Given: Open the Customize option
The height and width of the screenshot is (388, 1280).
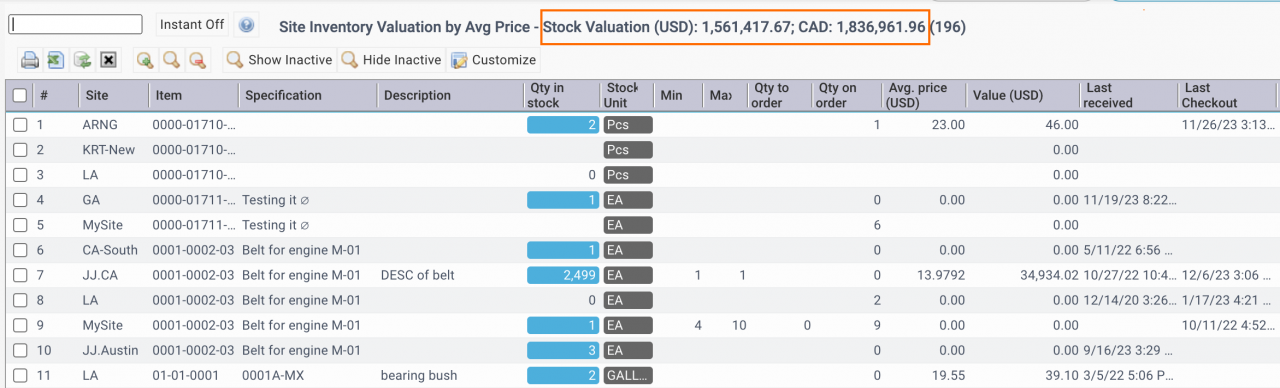Looking at the screenshot, I should pyautogui.click(x=493, y=60).
